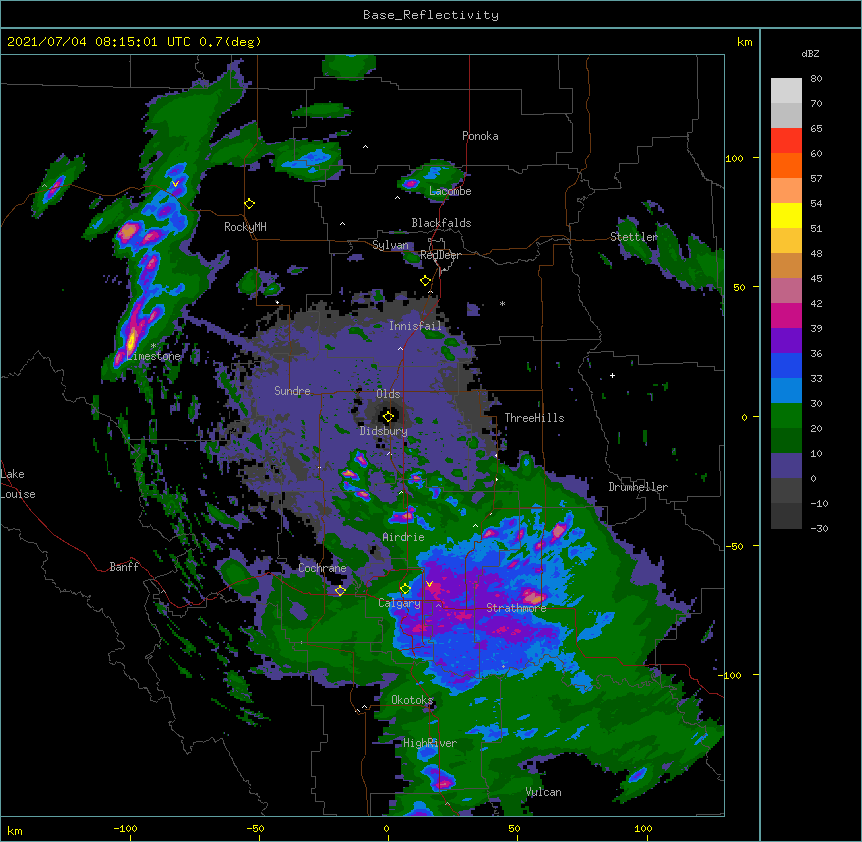Click the bright yellow 51–54 dBZ legend swatch
This screenshot has width=862, height=842.
click(786, 215)
